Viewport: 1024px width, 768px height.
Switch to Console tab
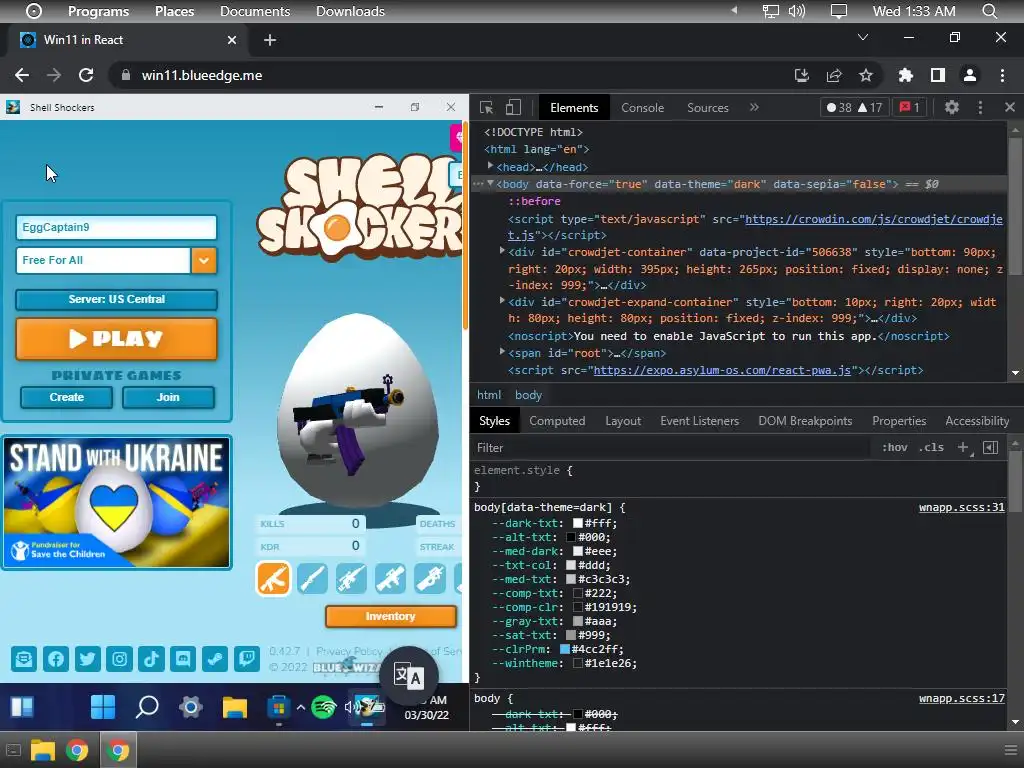642,108
